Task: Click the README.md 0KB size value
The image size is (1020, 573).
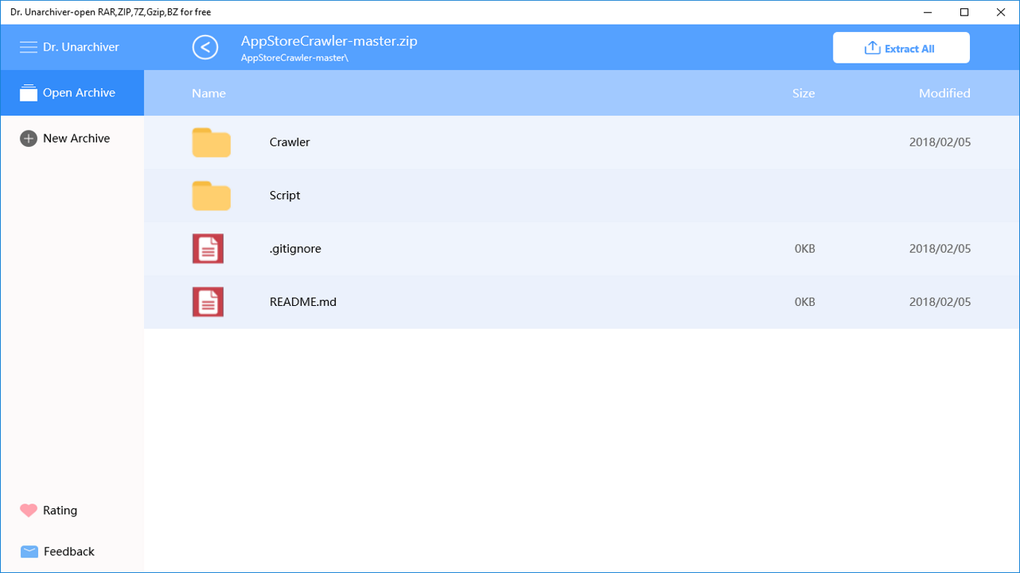Action: [805, 302]
